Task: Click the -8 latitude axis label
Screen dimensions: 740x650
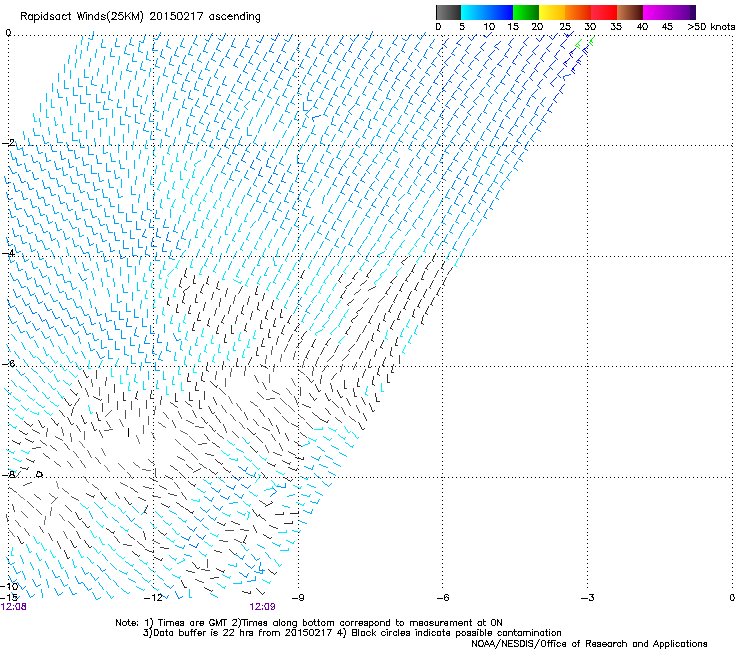Action: (x=8, y=474)
